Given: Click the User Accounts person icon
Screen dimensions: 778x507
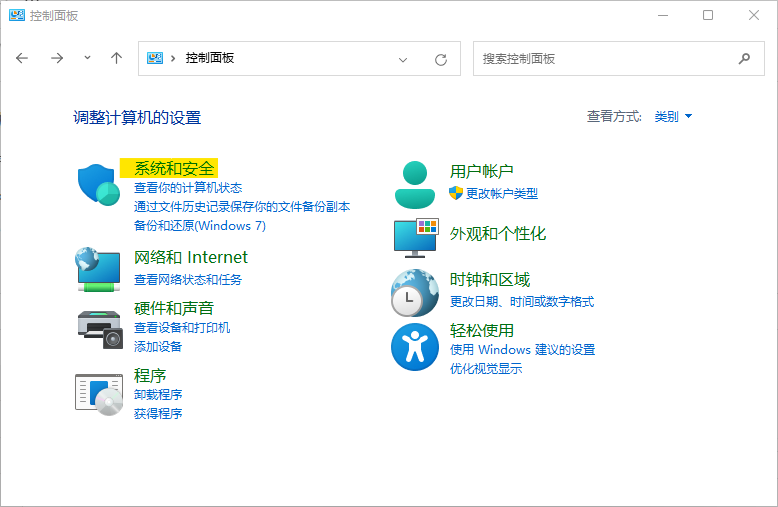Looking at the screenshot, I should point(414,184).
